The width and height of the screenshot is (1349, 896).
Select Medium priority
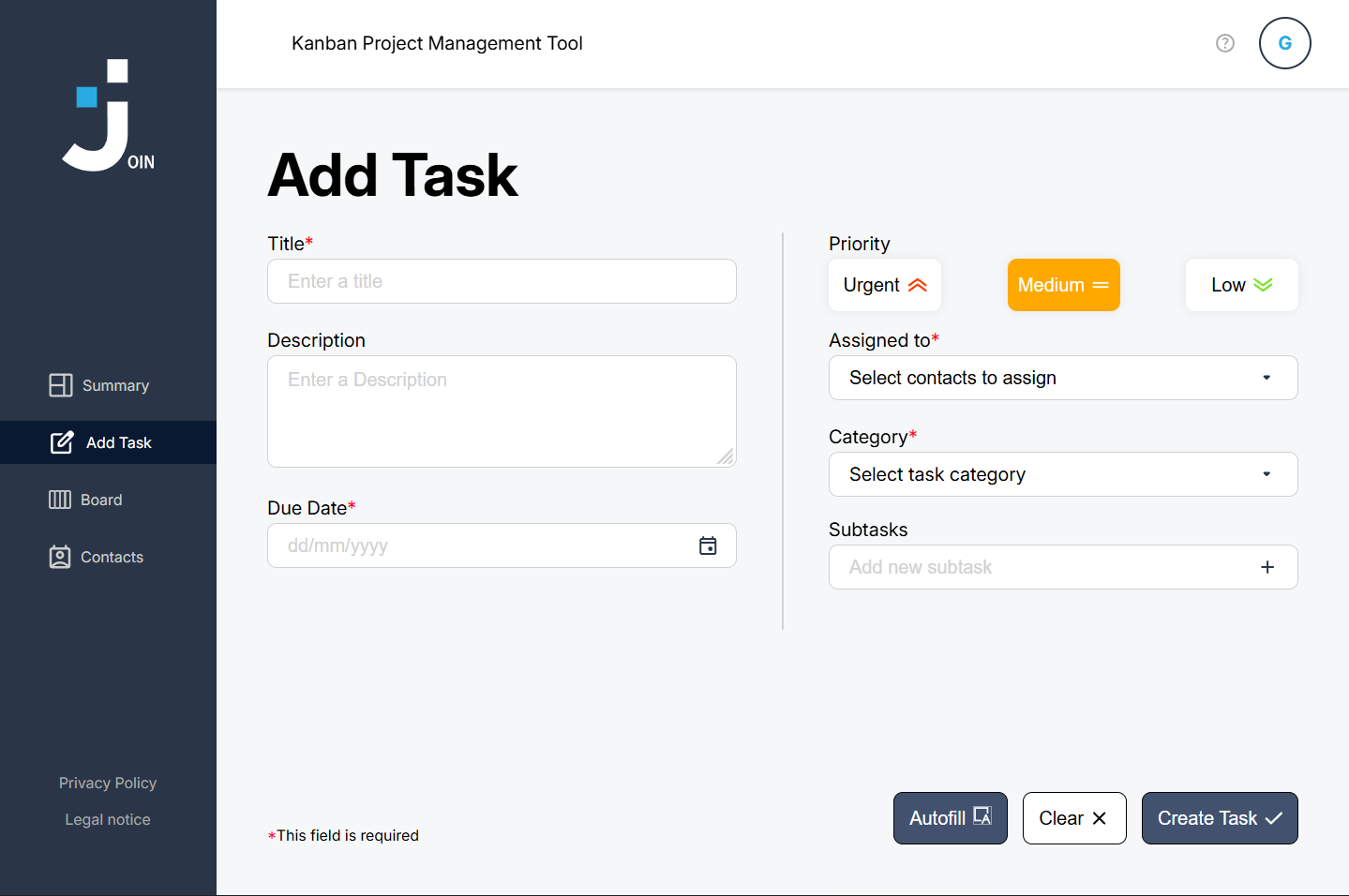click(x=1063, y=284)
